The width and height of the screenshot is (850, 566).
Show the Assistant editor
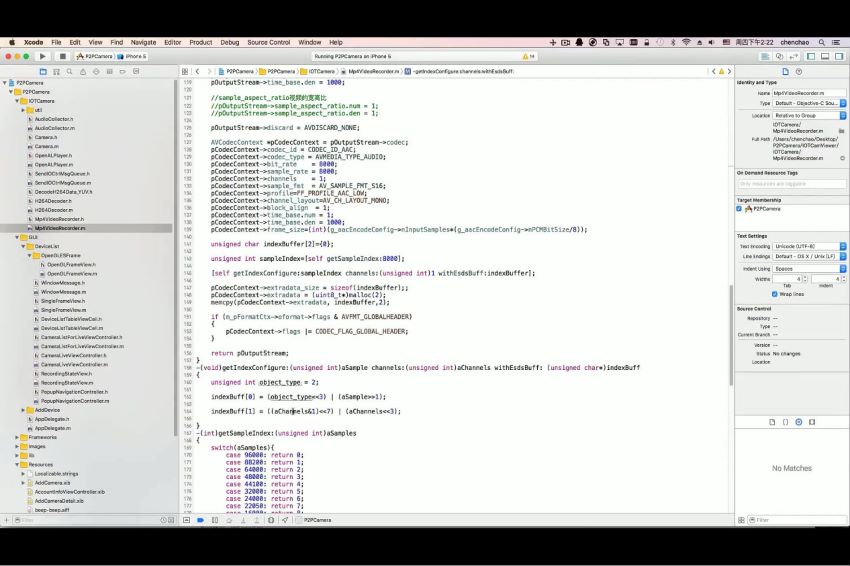pos(780,56)
